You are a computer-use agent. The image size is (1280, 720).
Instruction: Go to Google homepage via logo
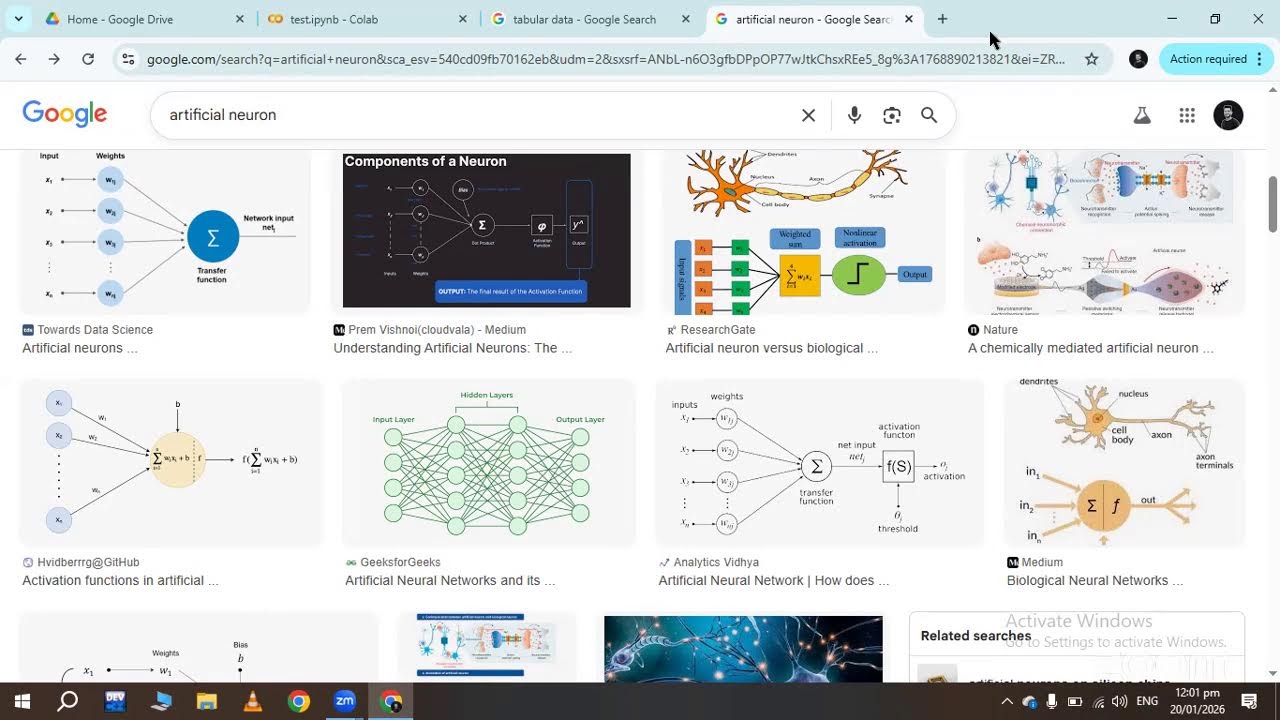pos(65,114)
